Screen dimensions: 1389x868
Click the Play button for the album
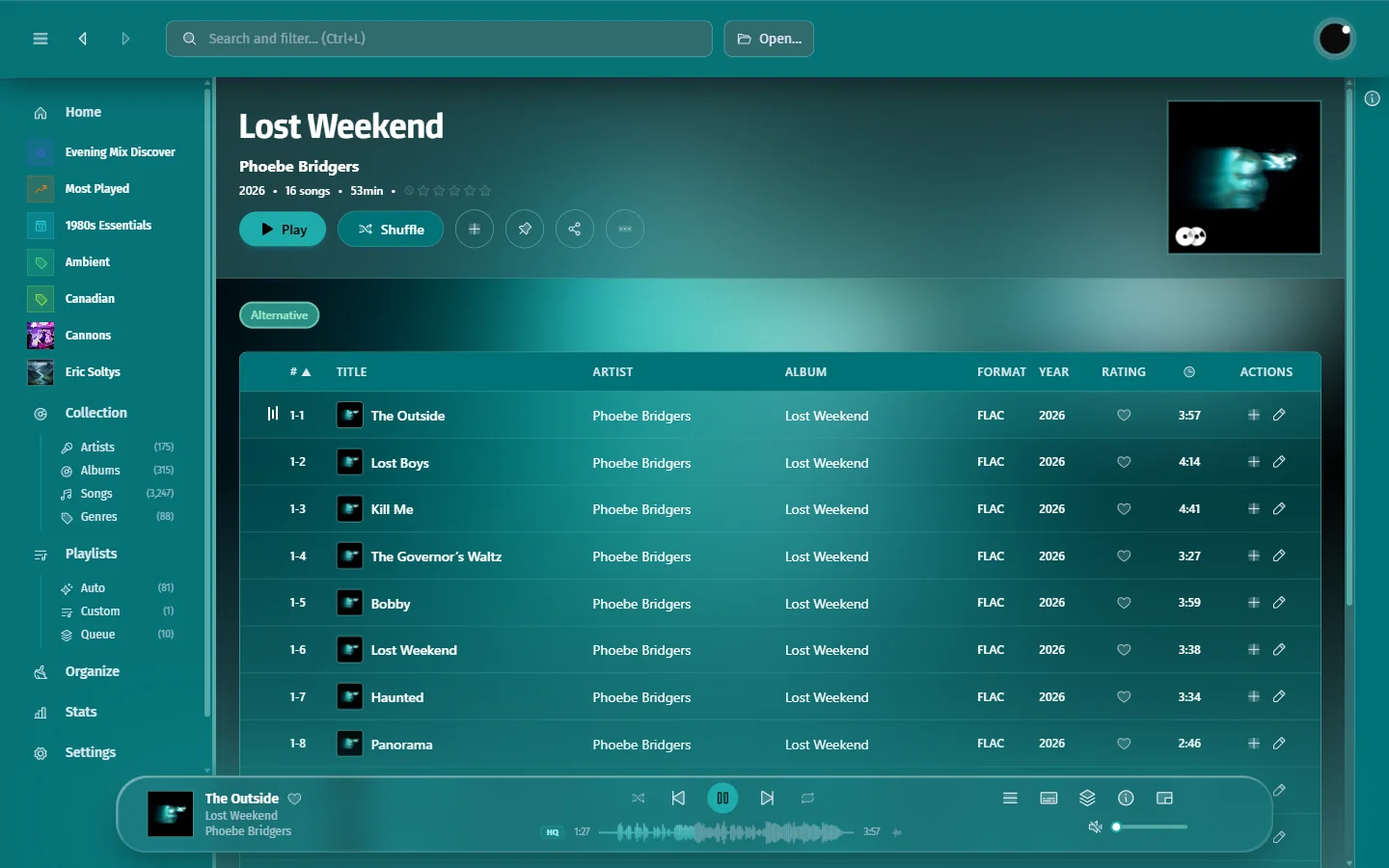283,230
